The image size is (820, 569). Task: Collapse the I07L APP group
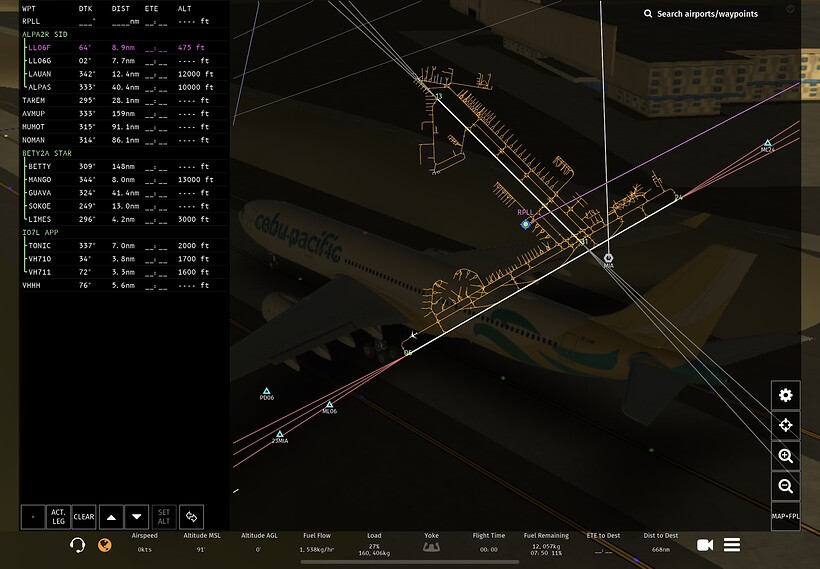click(40, 232)
